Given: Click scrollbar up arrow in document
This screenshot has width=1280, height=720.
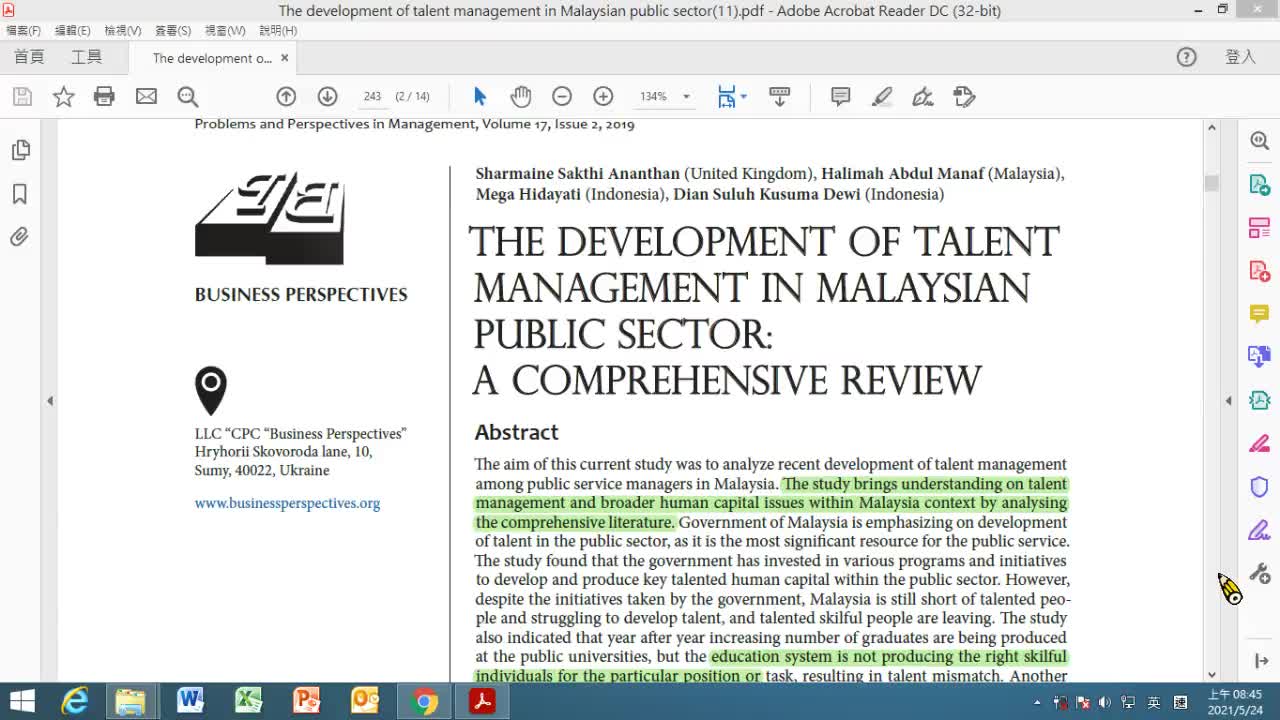Looking at the screenshot, I should click(1212, 128).
